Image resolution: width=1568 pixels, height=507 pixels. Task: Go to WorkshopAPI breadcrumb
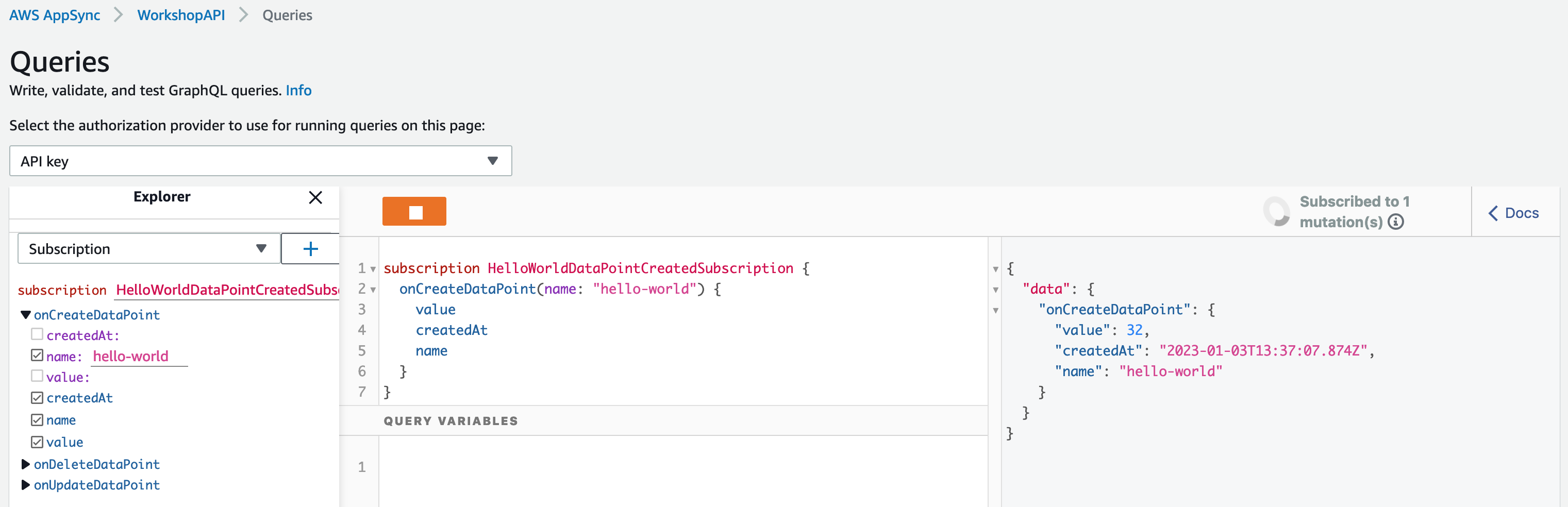tap(181, 15)
